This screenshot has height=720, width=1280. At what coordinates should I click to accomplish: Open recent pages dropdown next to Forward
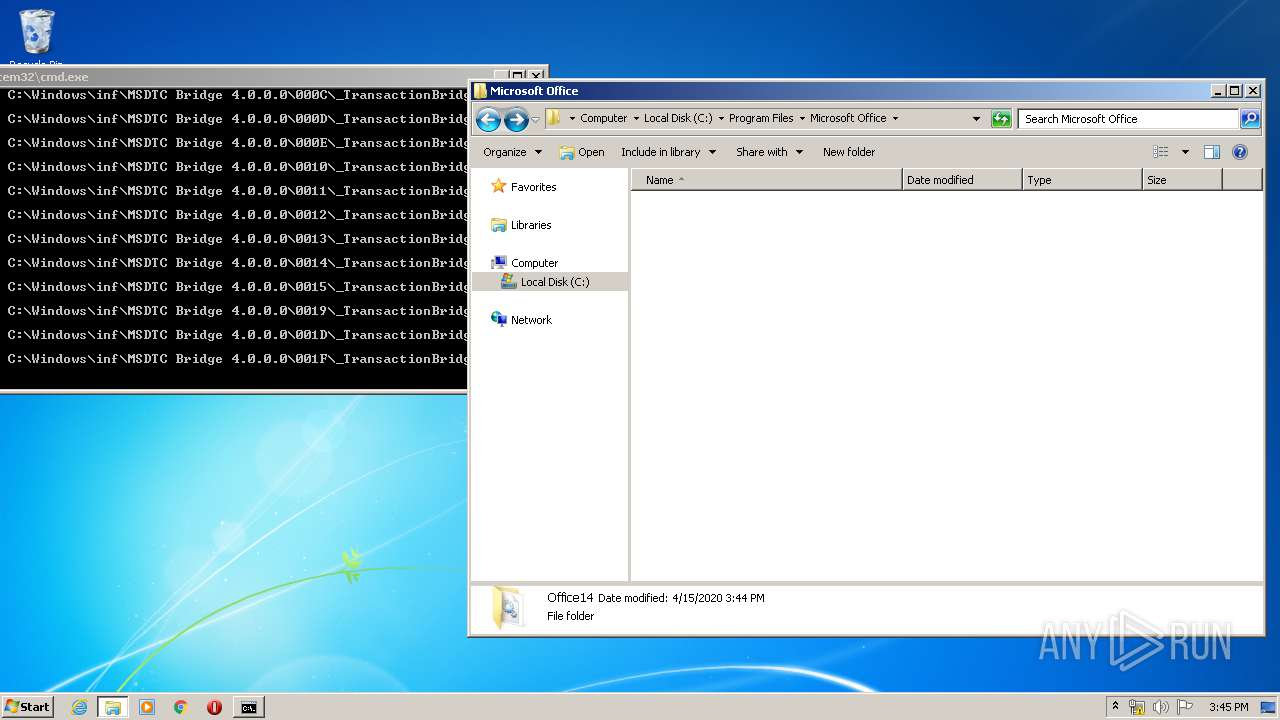point(535,120)
